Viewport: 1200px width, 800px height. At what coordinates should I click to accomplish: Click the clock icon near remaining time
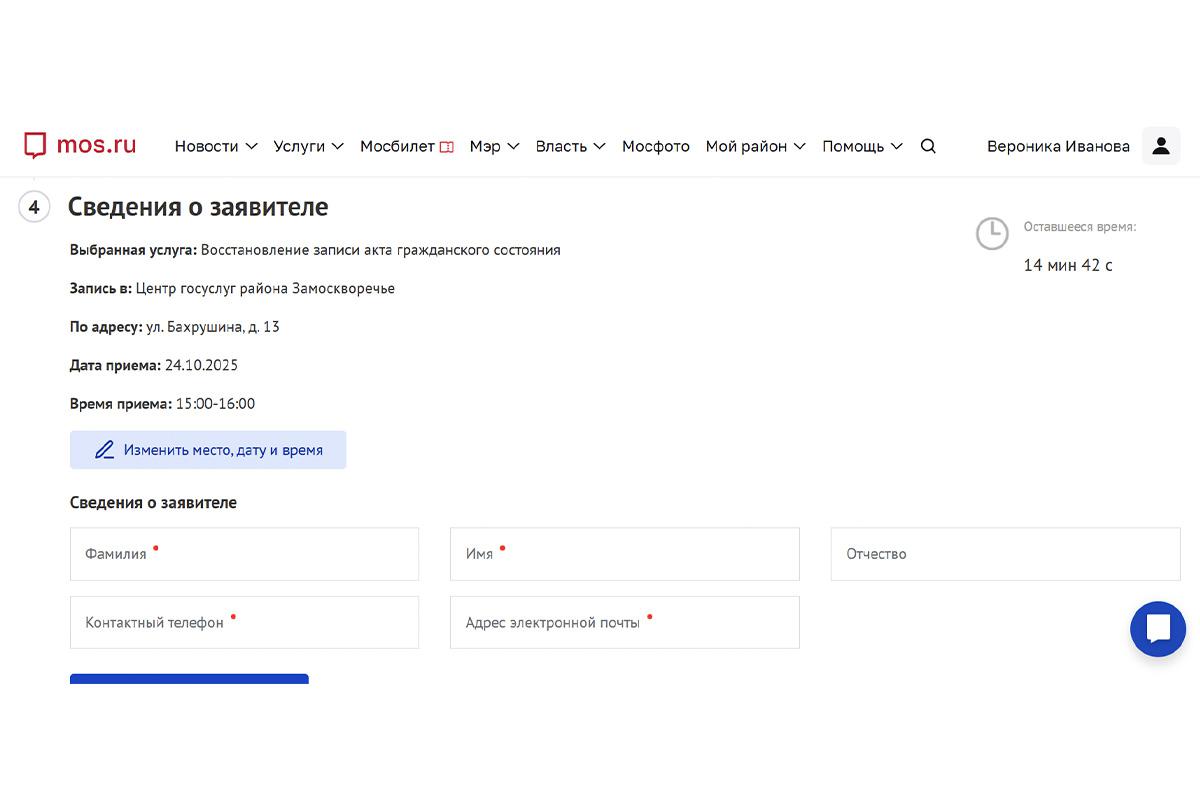click(992, 233)
